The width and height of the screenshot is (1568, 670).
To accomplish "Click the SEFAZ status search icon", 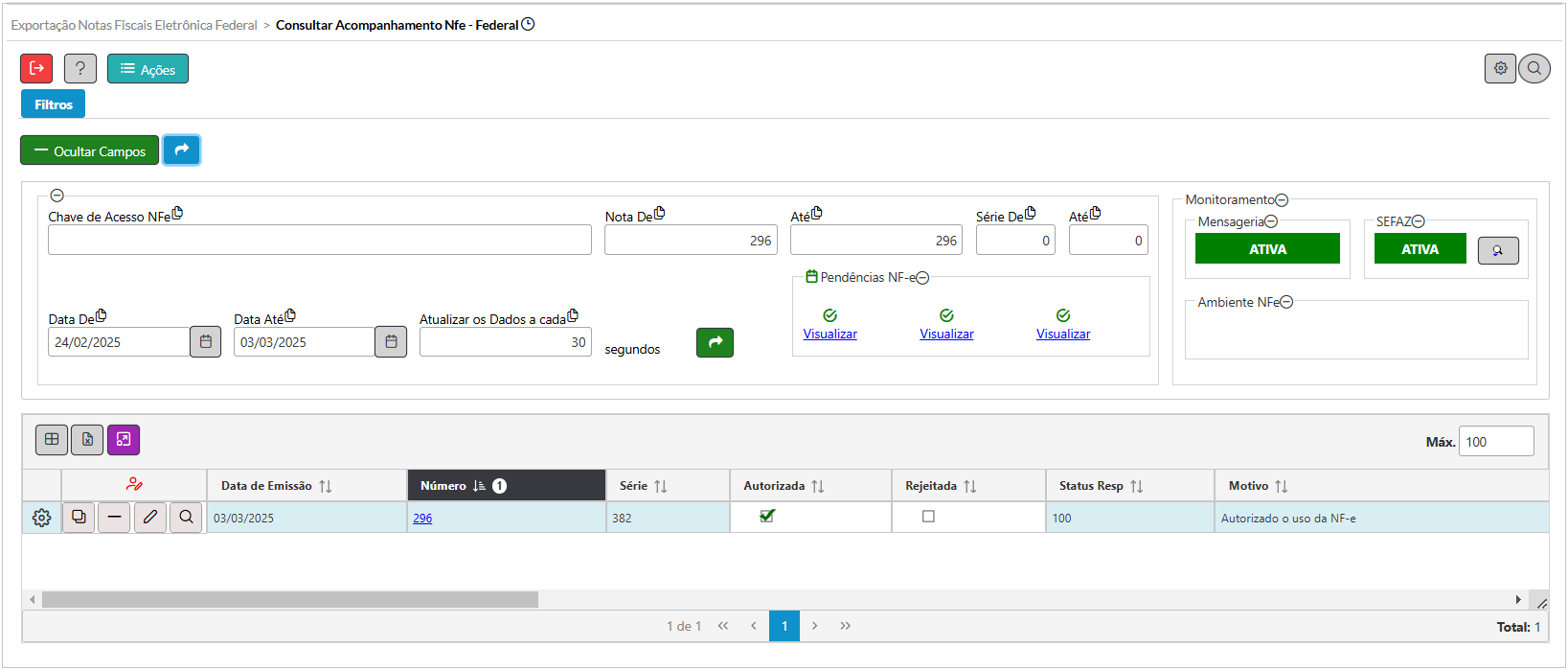I will [1498, 250].
